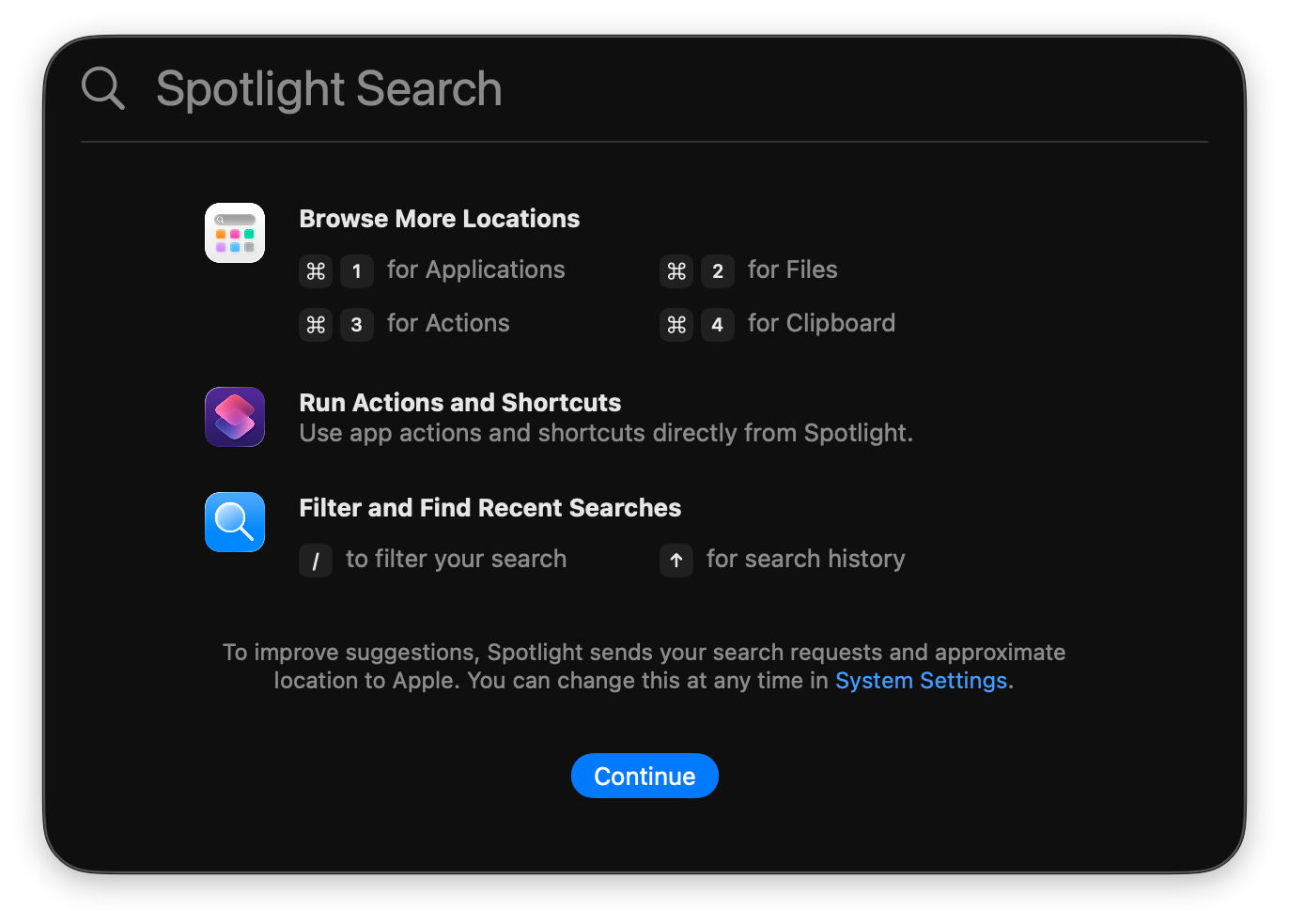
Task: Click the 4 key badge for Clipboard
Action: coord(718,325)
